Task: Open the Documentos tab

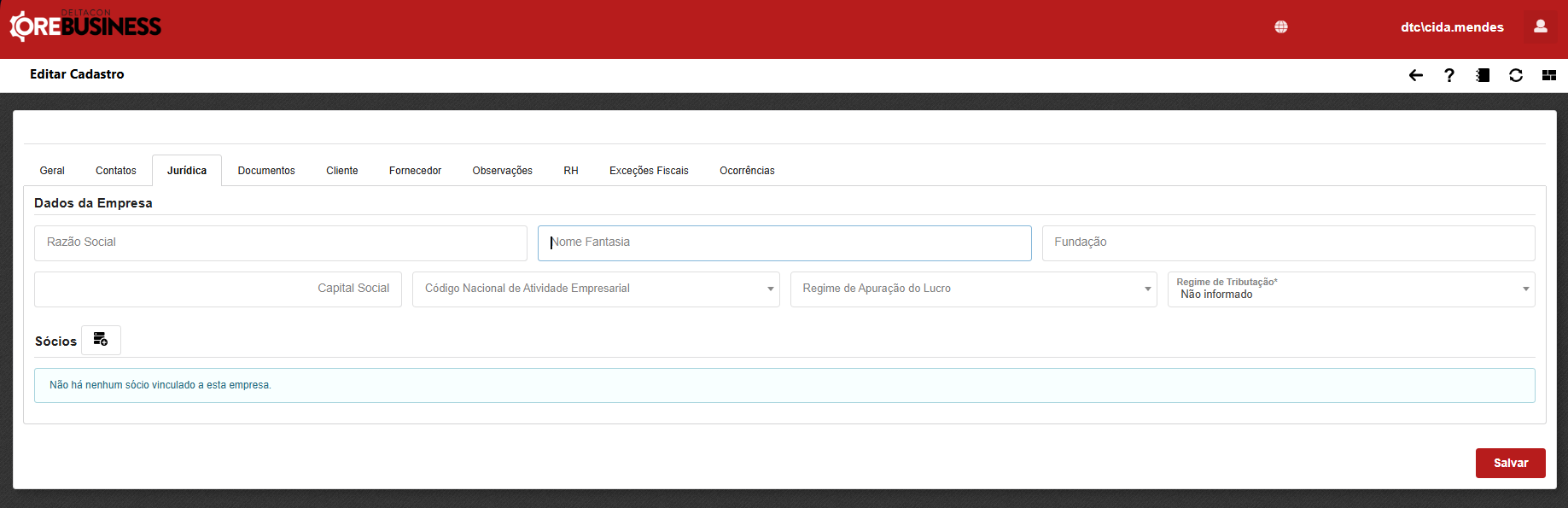Action: tap(266, 171)
